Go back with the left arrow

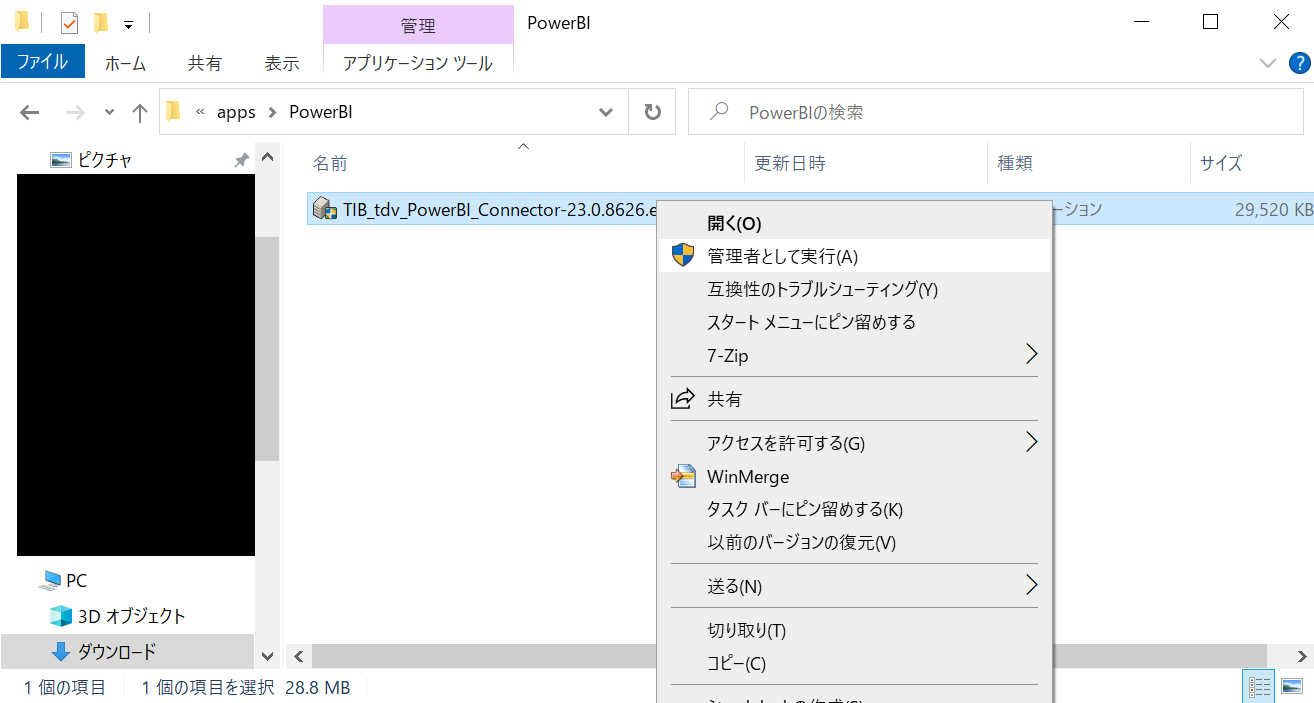[x=30, y=113]
